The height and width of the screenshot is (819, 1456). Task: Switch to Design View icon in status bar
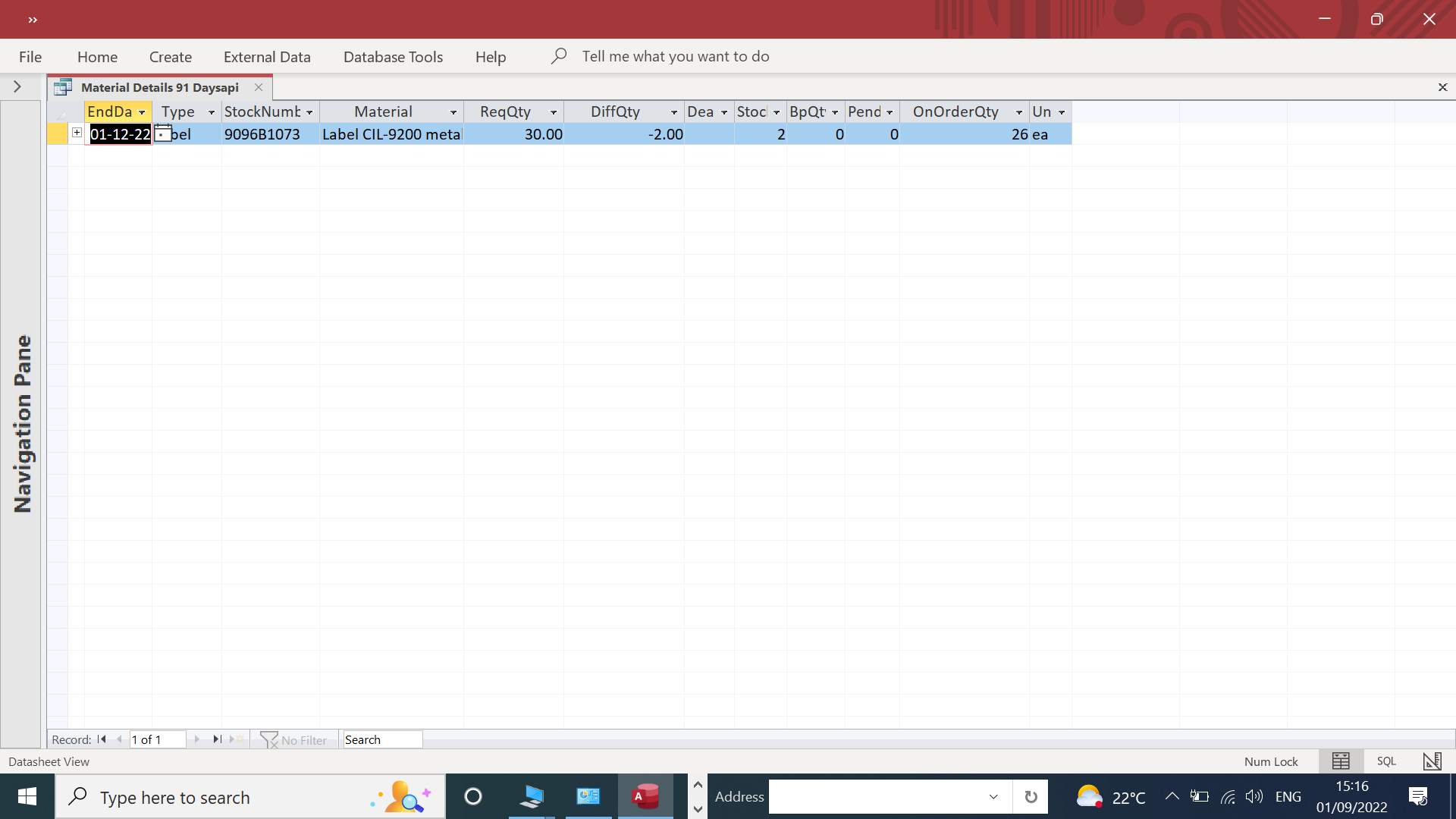coord(1432,761)
